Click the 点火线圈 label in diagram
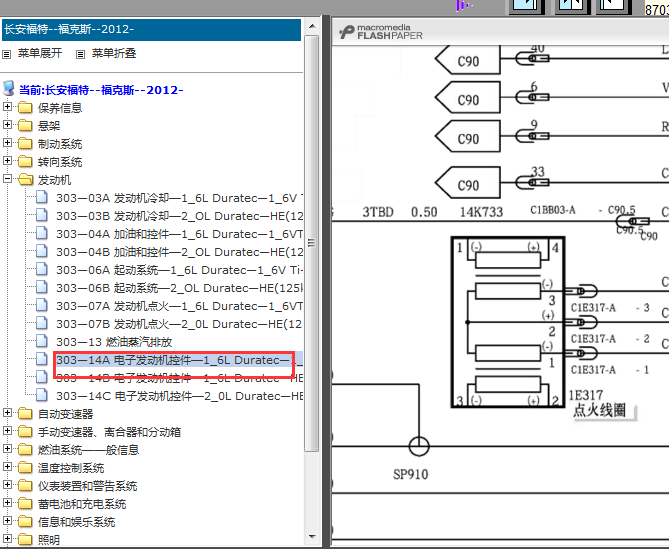Image resolution: width=669 pixels, height=549 pixels. click(600, 410)
